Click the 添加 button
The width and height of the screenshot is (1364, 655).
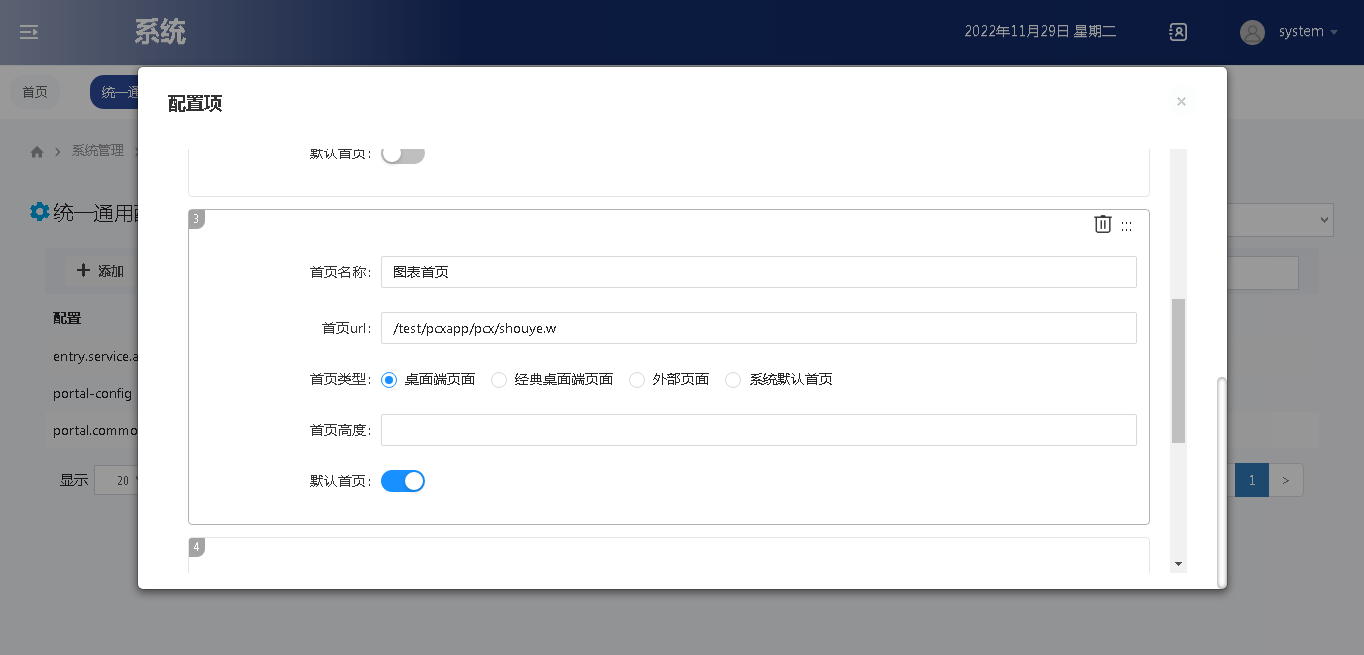[100, 271]
